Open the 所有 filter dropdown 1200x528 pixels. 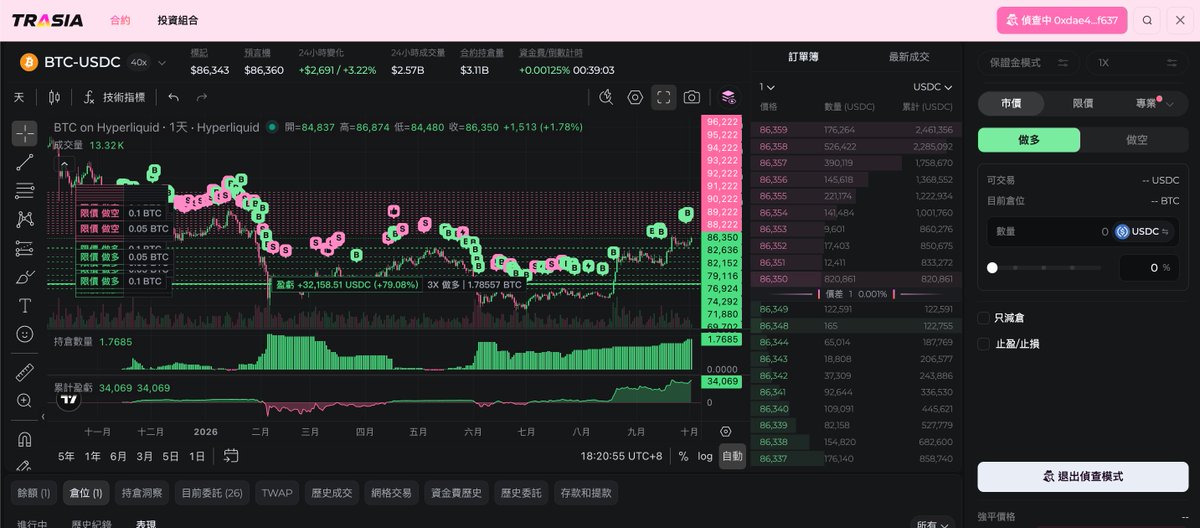(x=934, y=524)
